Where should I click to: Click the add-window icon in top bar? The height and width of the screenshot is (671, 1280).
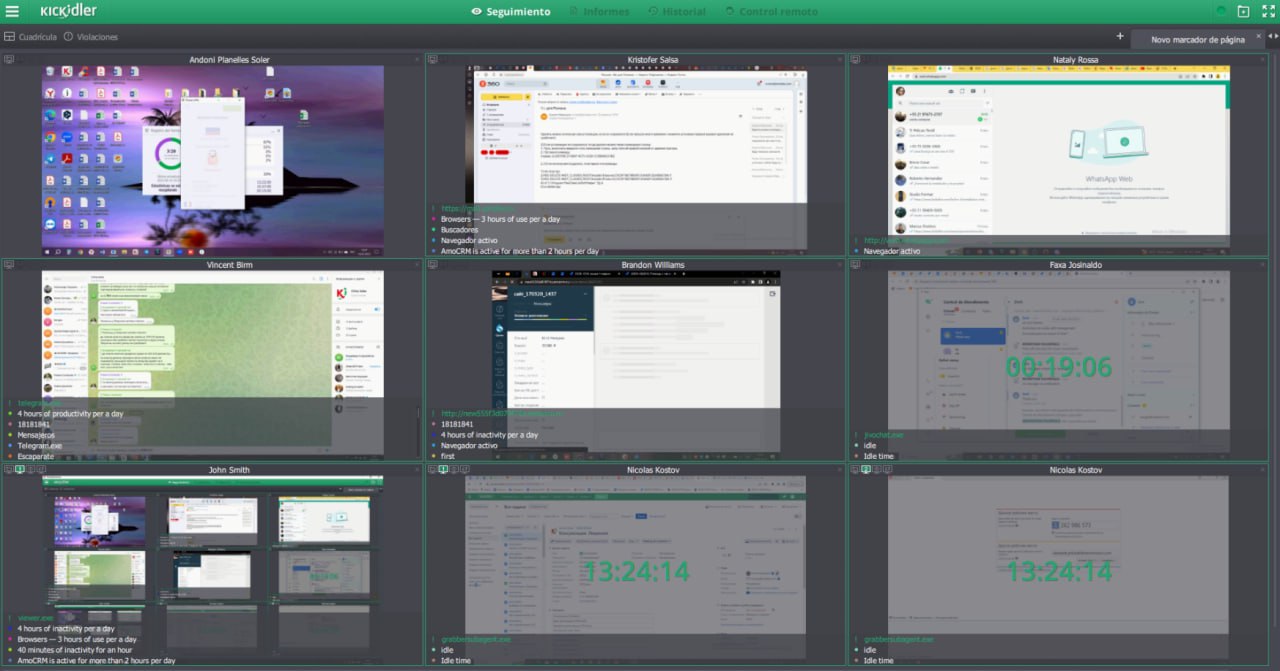coord(1243,12)
